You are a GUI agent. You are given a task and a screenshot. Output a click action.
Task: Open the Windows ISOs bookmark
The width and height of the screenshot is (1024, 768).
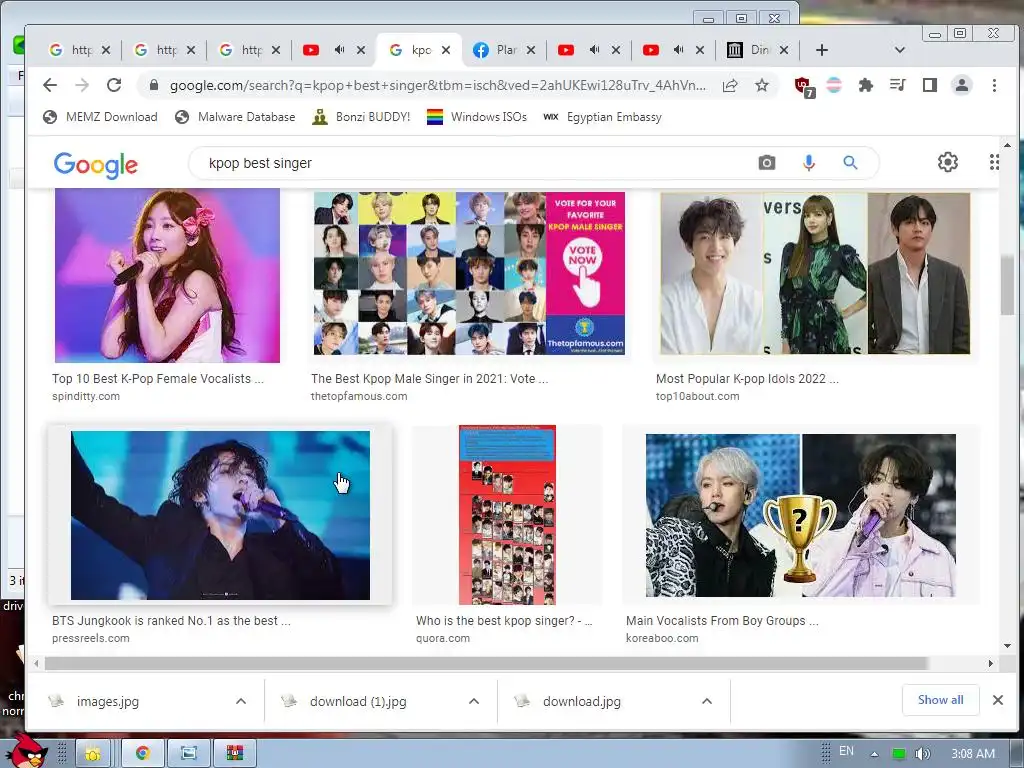tap(477, 117)
